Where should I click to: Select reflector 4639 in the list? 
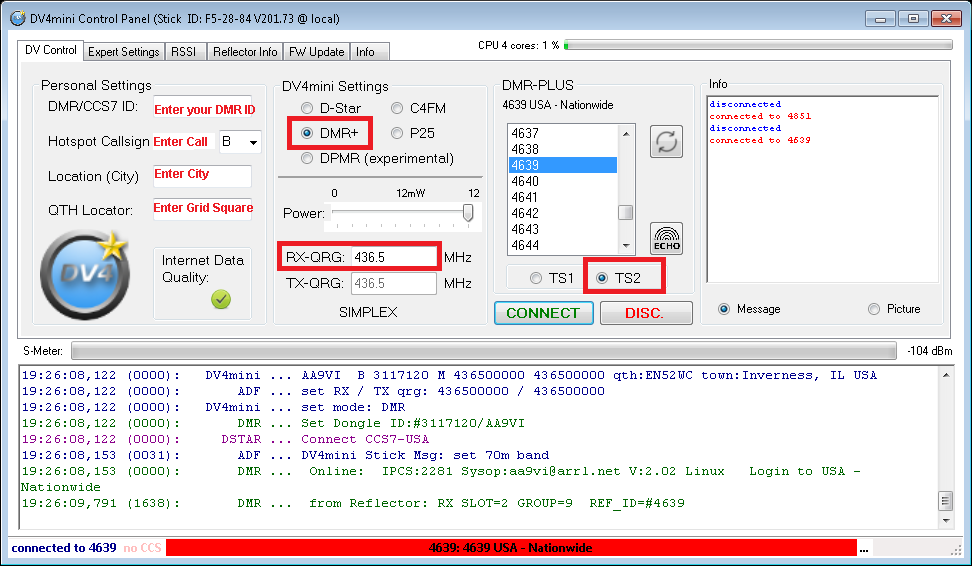(x=563, y=166)
